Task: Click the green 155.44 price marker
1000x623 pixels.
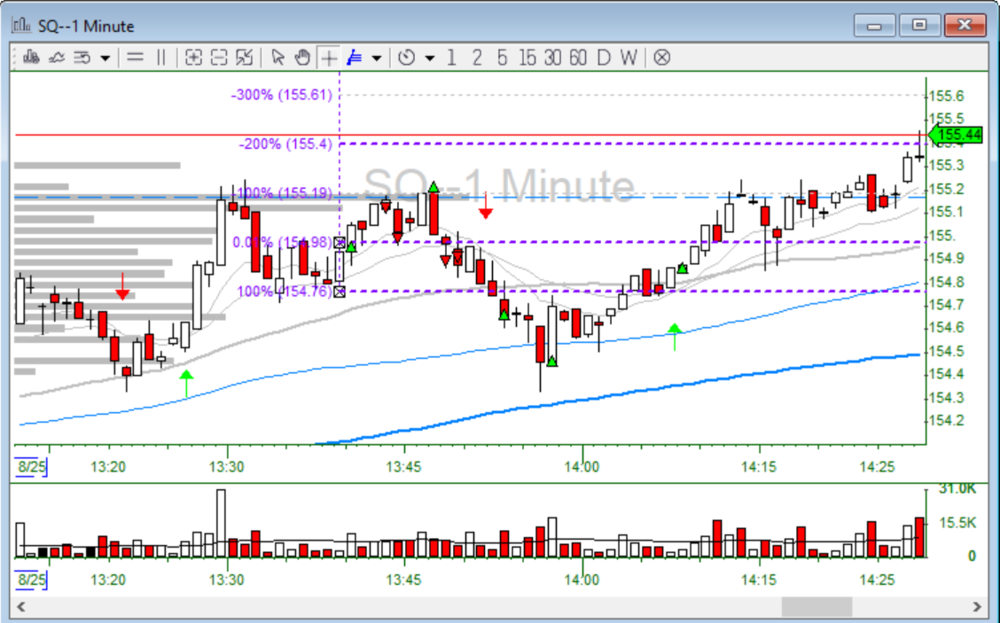Action: (x=957, y=135)
